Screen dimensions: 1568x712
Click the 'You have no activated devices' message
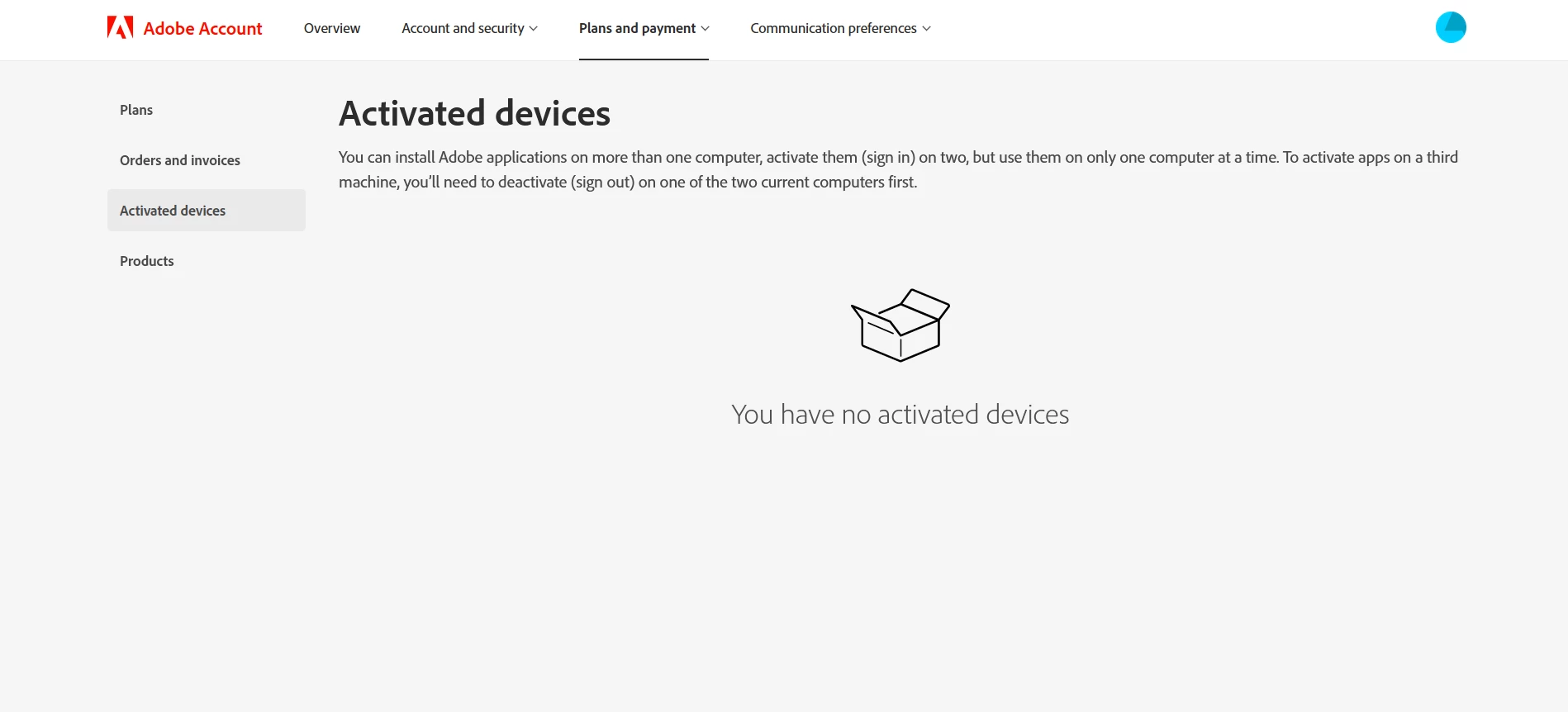(900, 414)
